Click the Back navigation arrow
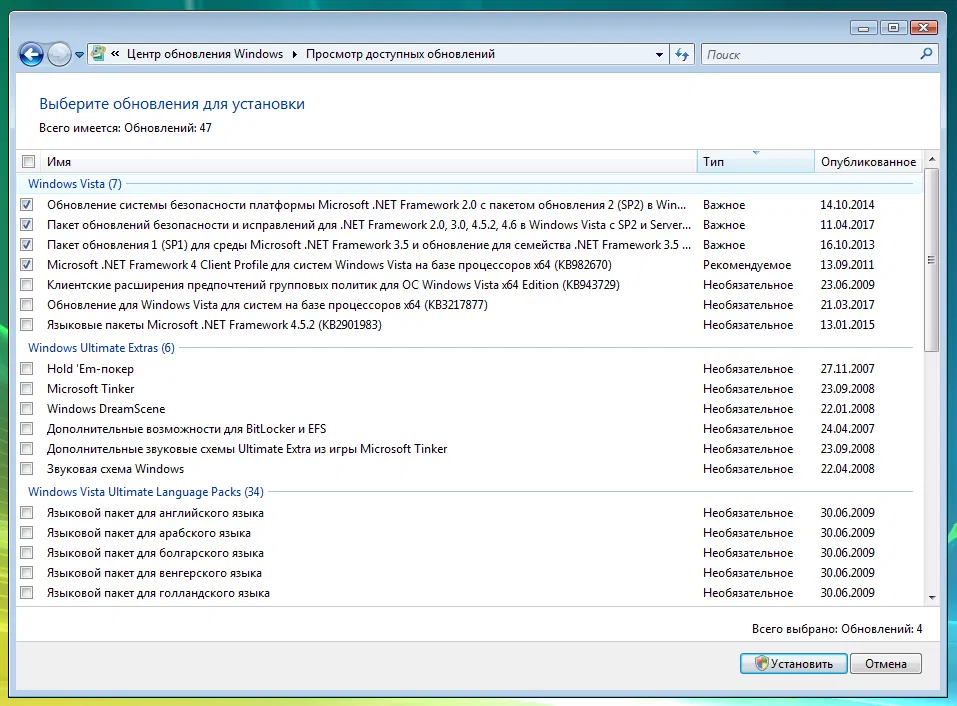 coord(31,54)
